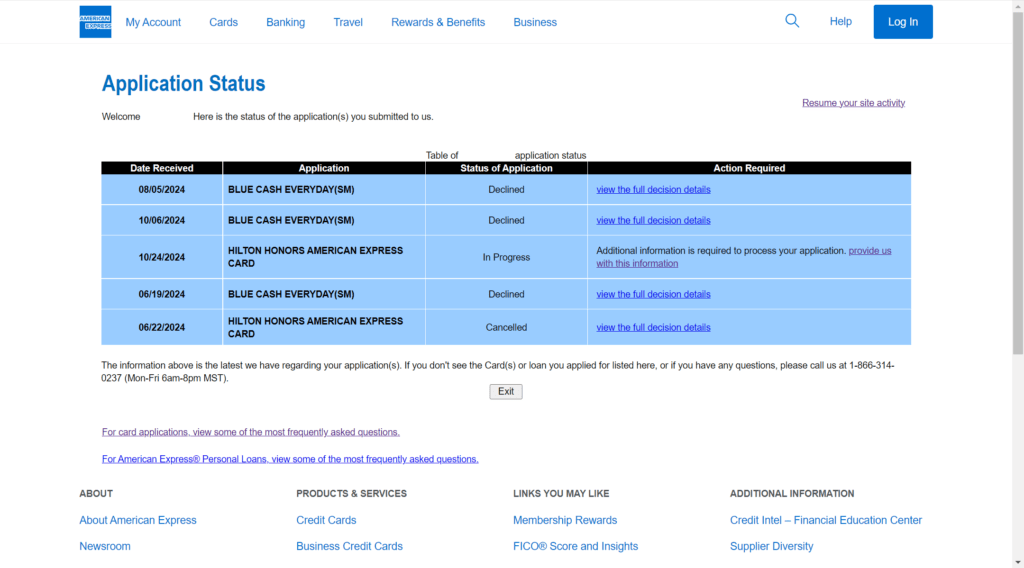Open Credit Intel Financial Education Center link
This screenshot has height=568, width=1024.
tap(826, 520)
